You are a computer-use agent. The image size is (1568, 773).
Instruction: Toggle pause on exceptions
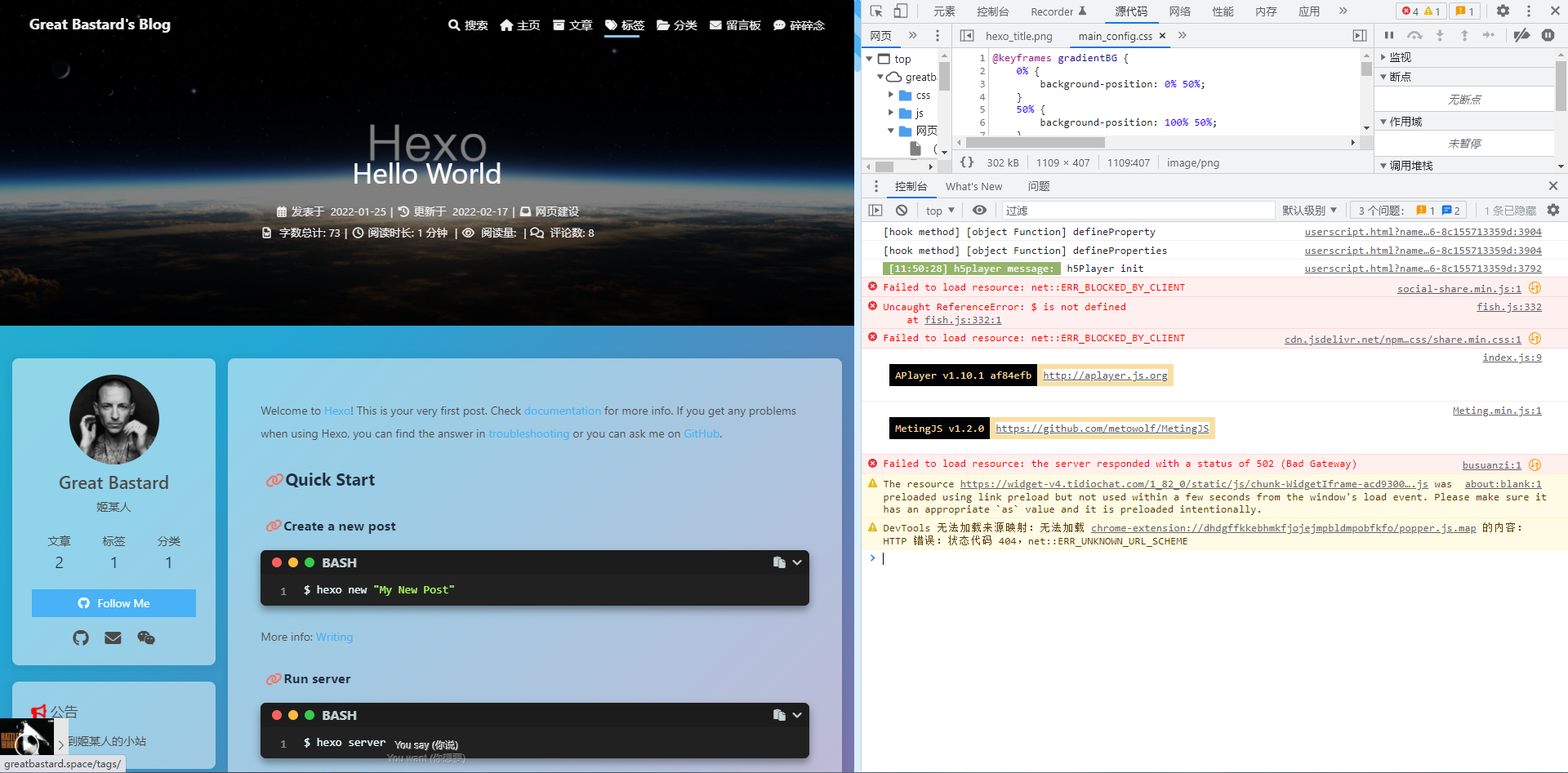coord(1548,35)
